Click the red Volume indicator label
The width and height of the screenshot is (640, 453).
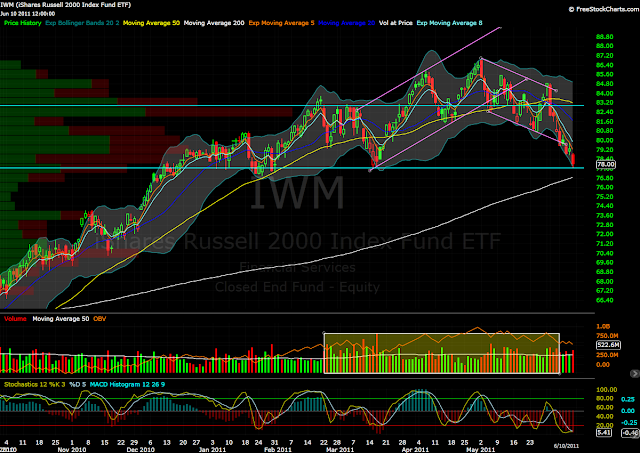click(15, 319)
